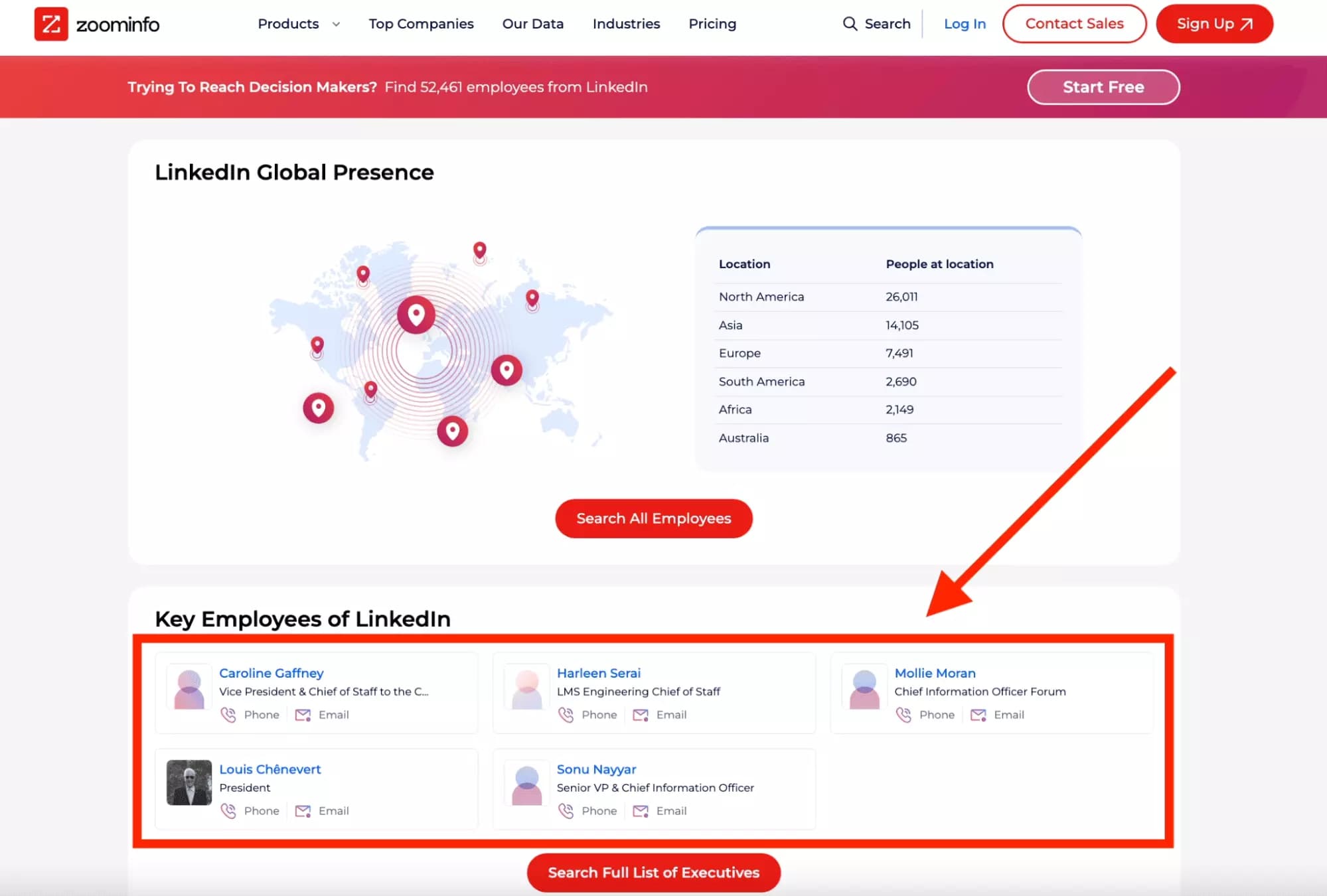Viewport: 1327px width, 896px height.
Task: Select Our Data in the navigation
Action: click(x=532, y=24)
